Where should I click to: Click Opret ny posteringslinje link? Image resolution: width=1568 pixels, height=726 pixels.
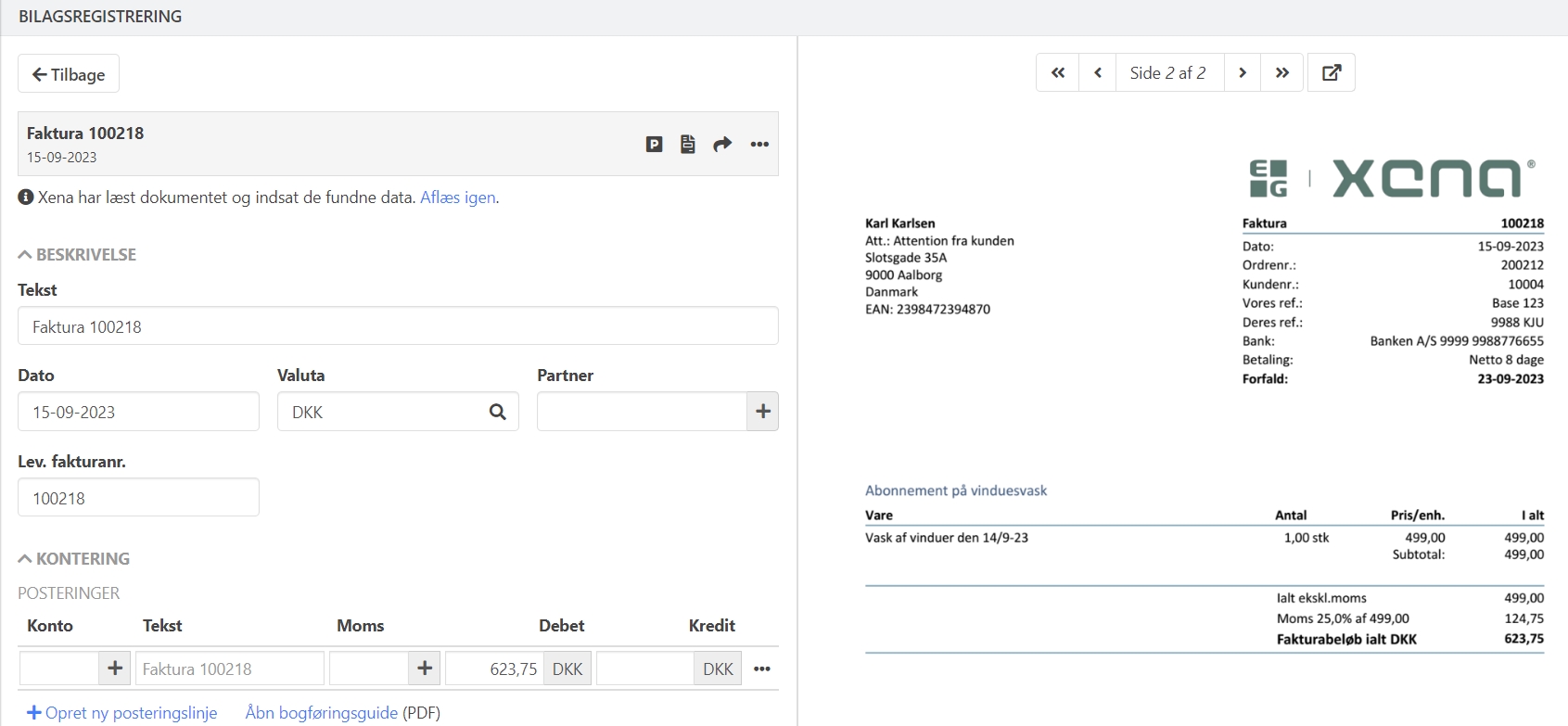(x=122, y=712)
